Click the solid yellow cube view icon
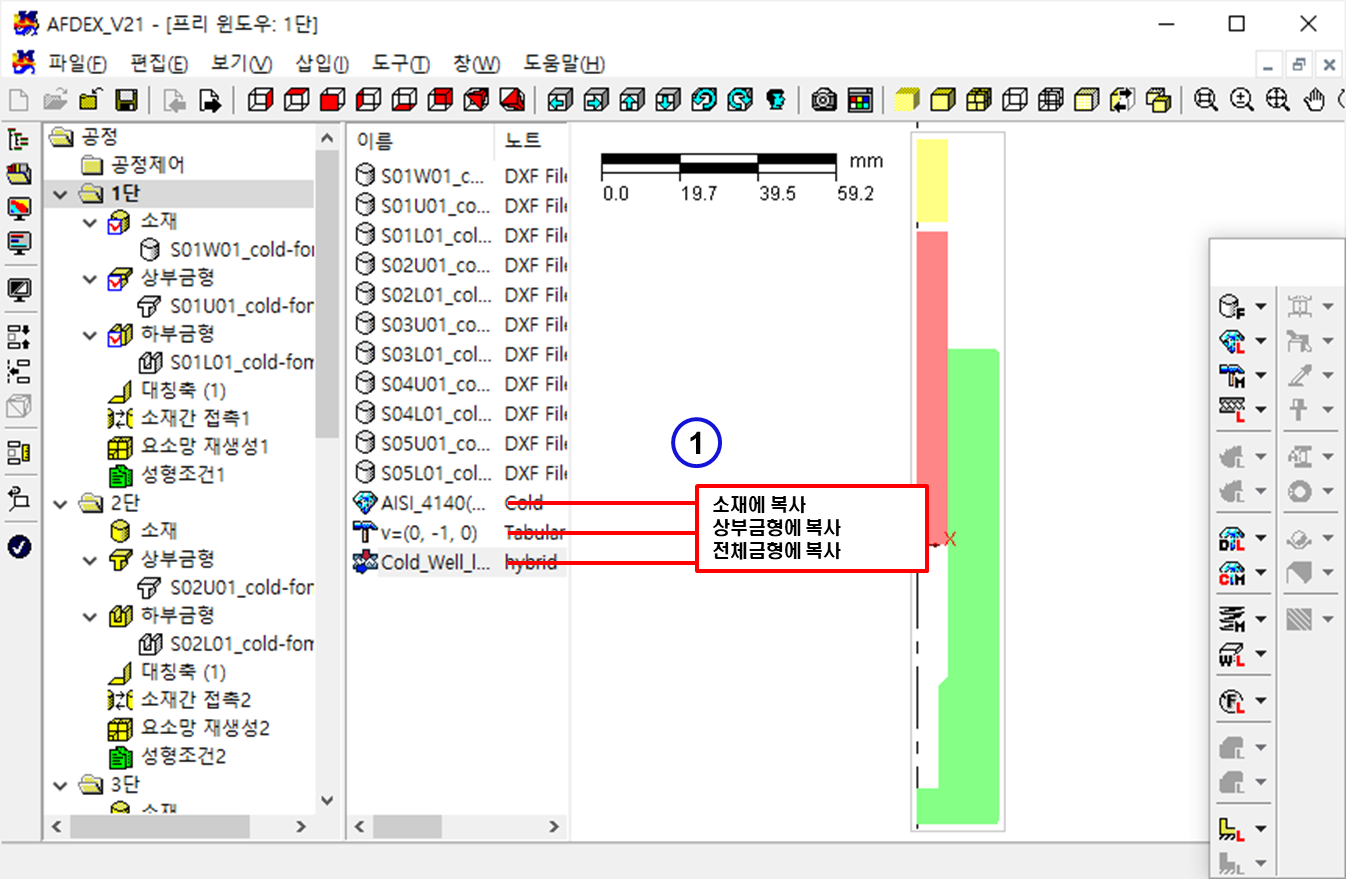This screenshot has width=1346, height=879. [x=906, y=100]
